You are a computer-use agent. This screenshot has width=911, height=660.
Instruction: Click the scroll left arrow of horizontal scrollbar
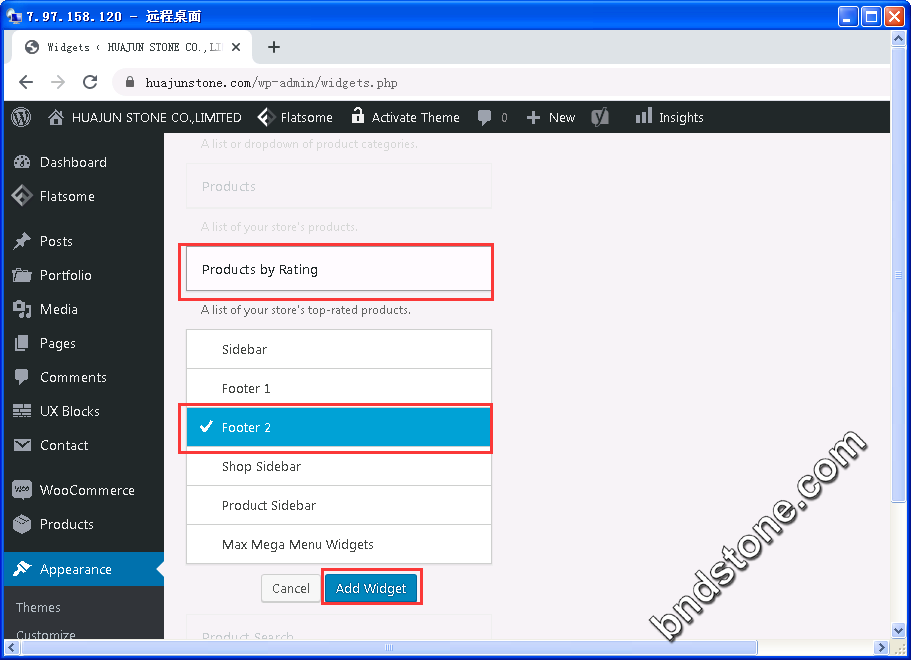coord(12,647)
